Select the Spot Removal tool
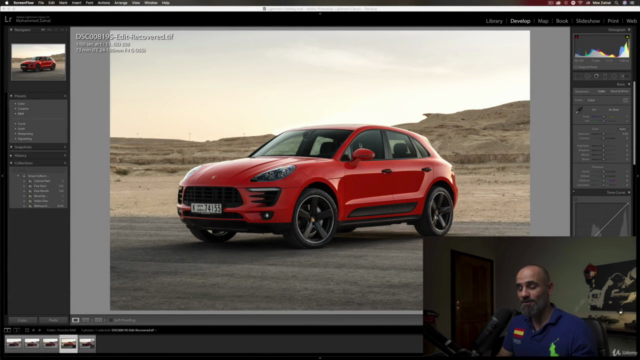The height and width of the screenshot is (360, 640). coord(587,76)
